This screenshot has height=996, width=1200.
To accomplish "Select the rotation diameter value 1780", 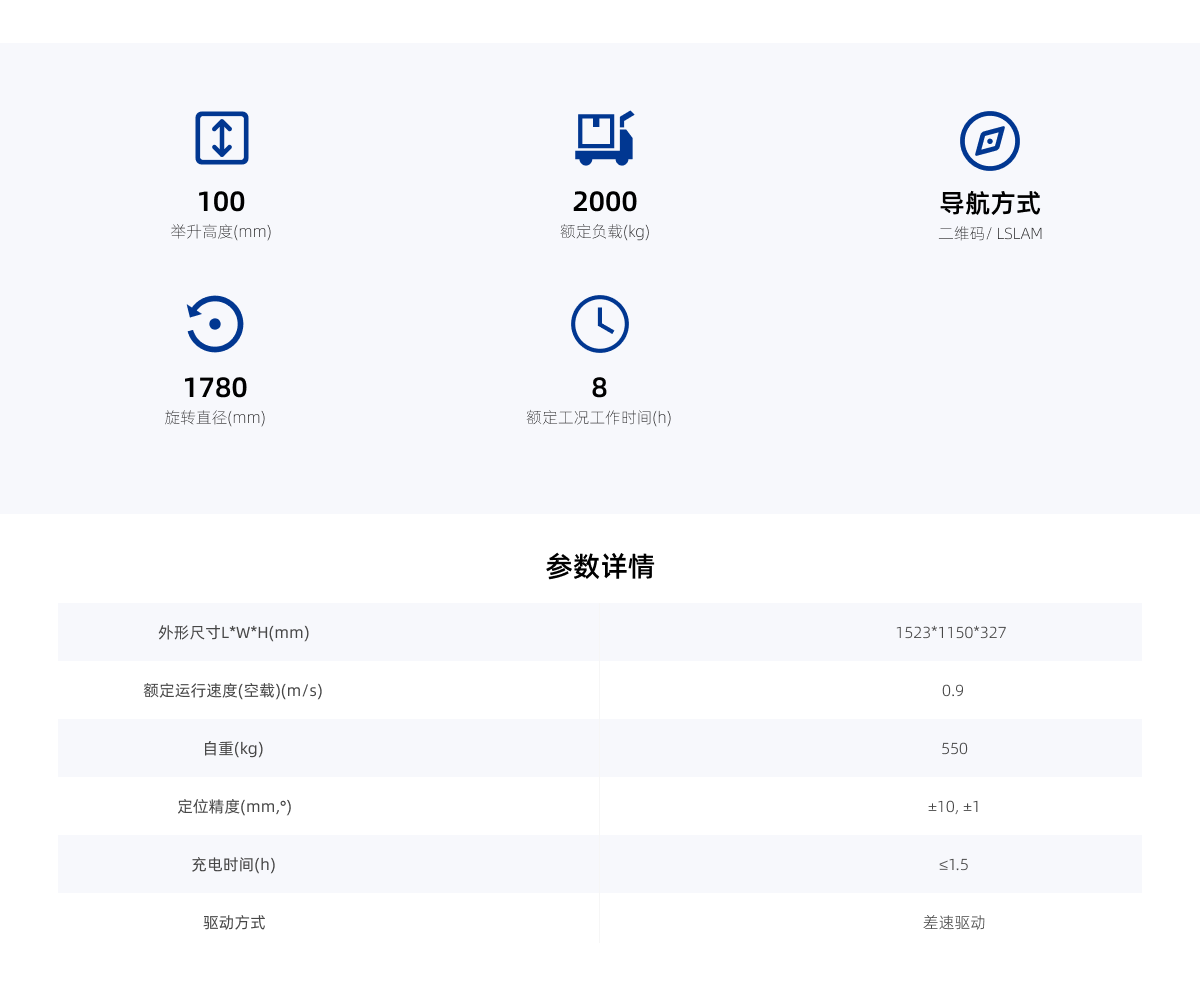I will (x=215, y=388).
